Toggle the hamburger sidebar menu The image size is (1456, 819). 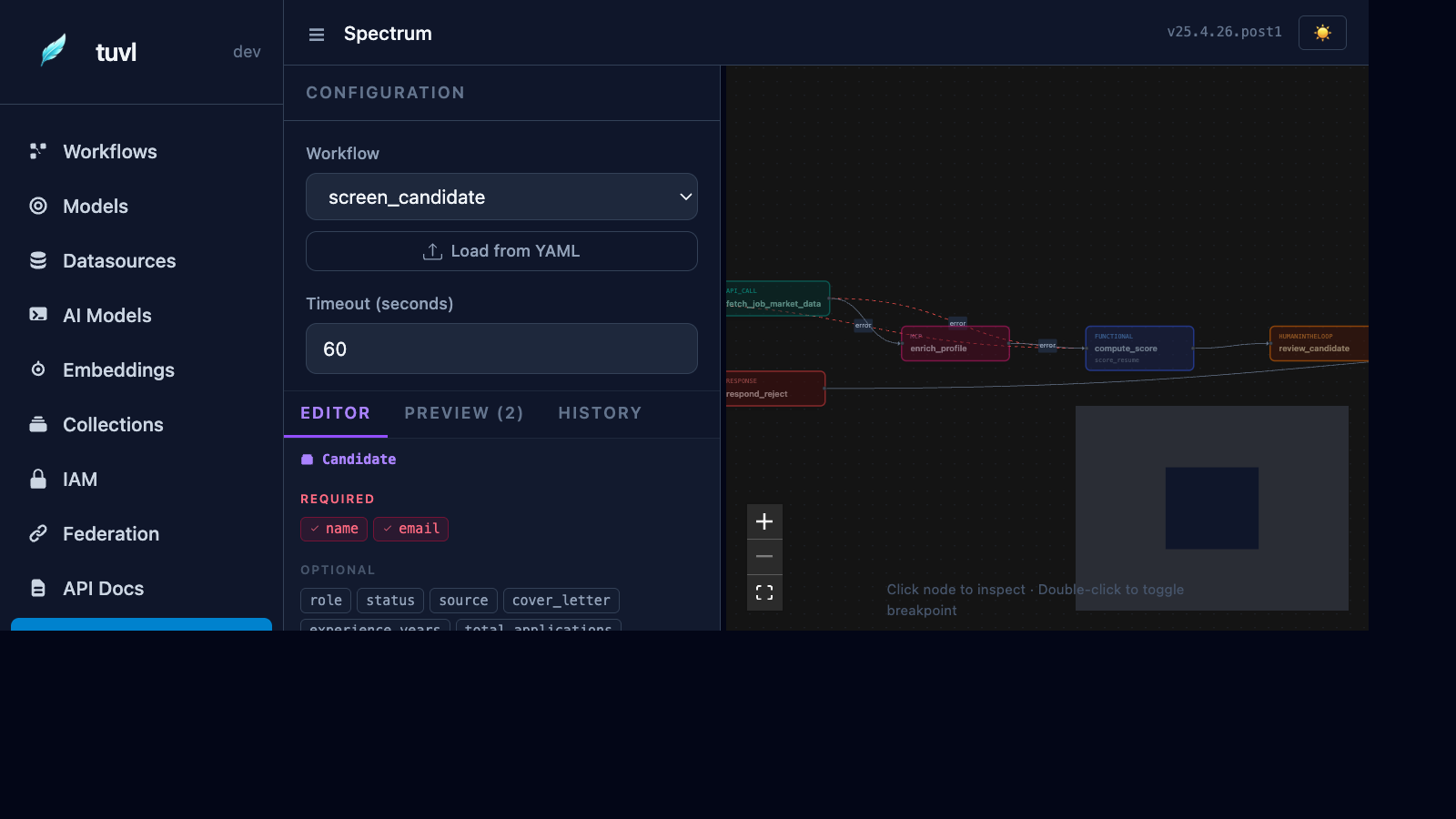(317, 35)
